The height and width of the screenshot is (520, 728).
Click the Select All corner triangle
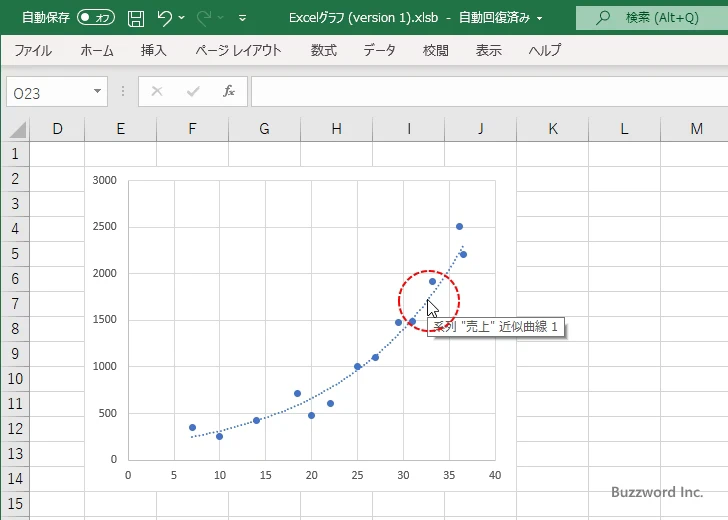coord(16,130)
